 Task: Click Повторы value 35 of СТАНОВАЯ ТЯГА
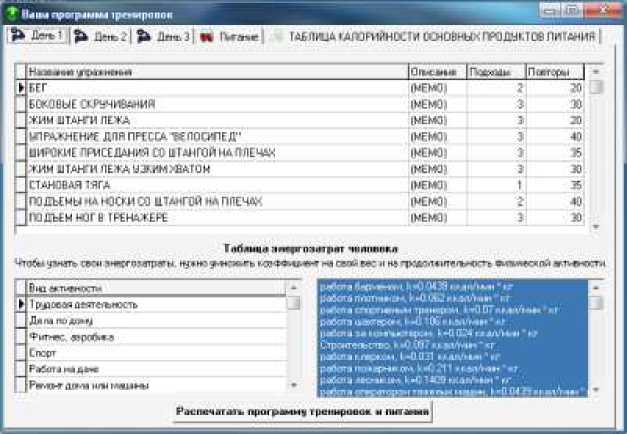point(555,185)
